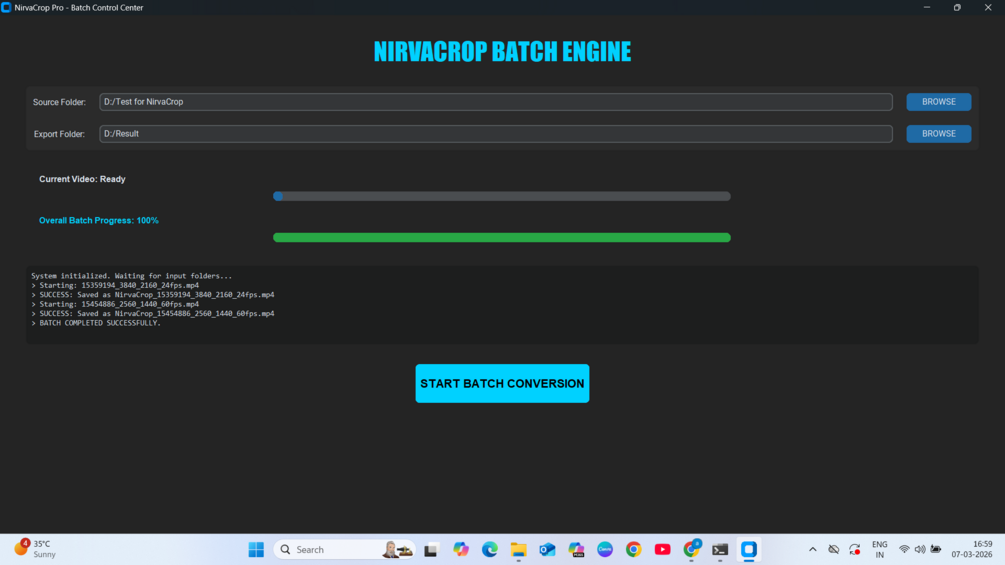The width and height of the screenshot is (1005, 565).
Task: Open the clock and date 16:59
Action: pos(972,550)
